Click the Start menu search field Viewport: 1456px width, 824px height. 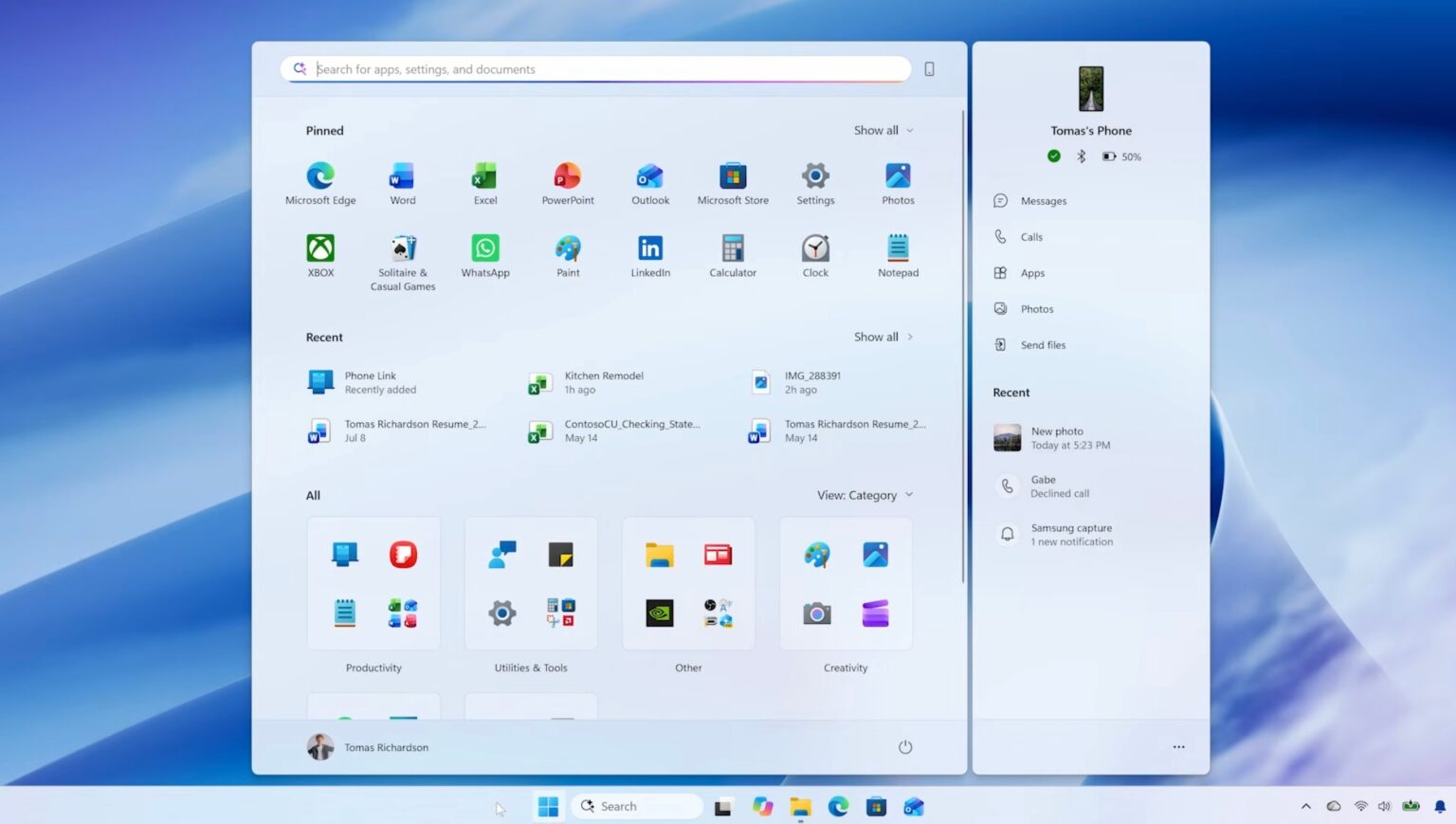[596, 69]
